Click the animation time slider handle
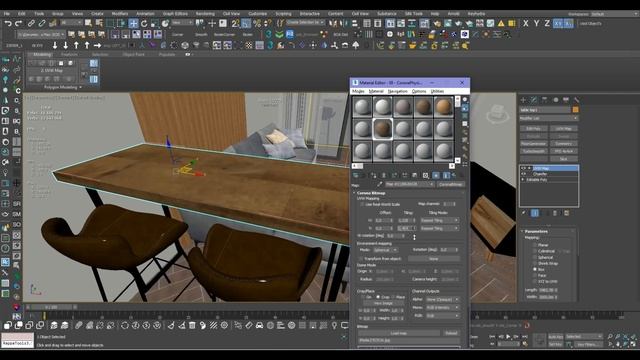This screenshot has height=360, width=640. pyautogui.click(x=51, y=307)
